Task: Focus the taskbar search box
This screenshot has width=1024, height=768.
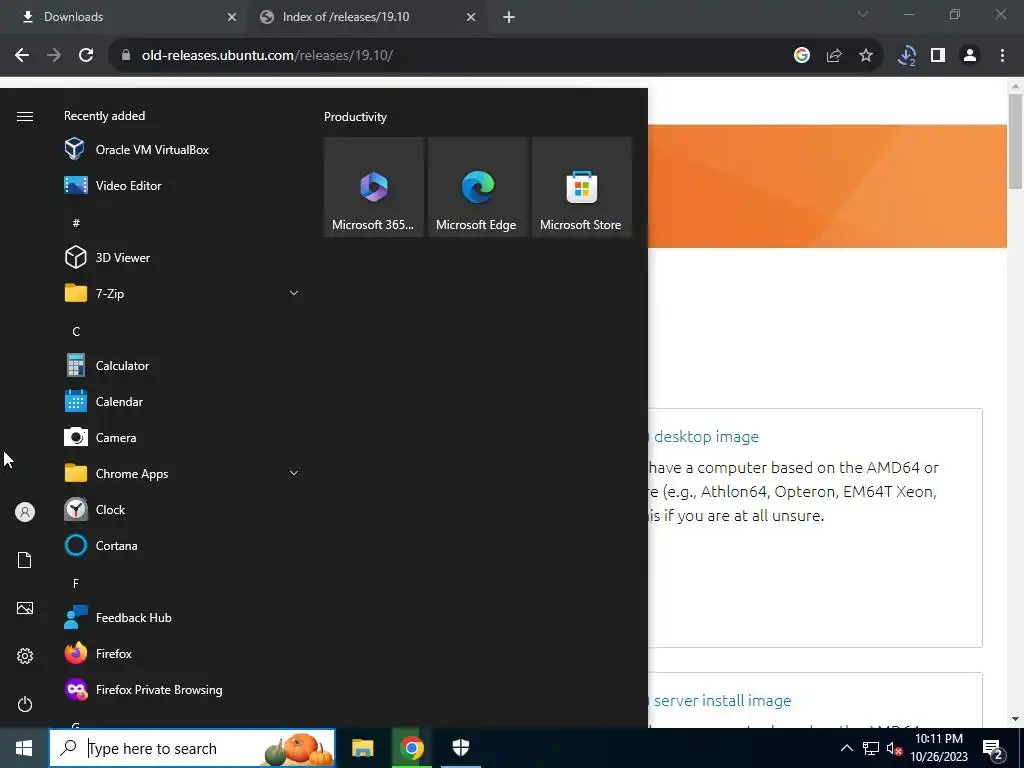Action: 192,748
